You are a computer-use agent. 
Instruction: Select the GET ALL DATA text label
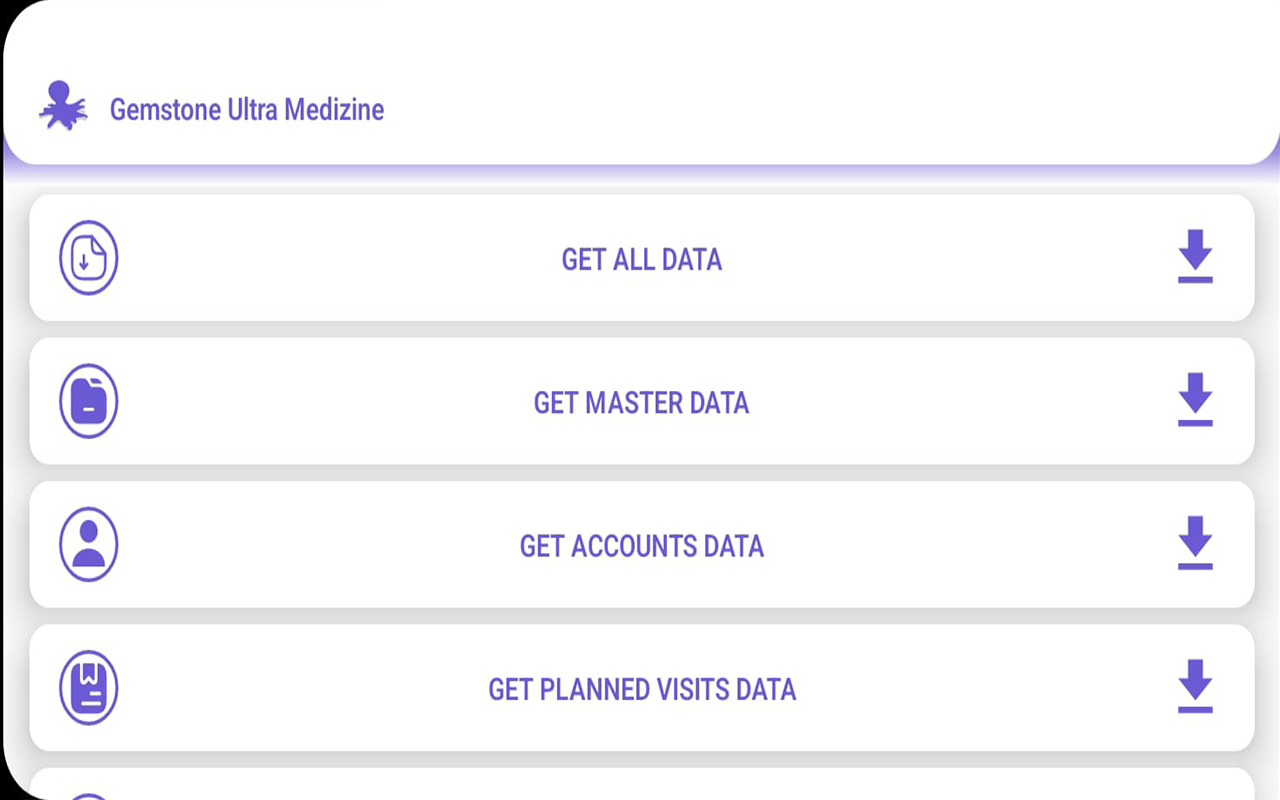point(641,259)
